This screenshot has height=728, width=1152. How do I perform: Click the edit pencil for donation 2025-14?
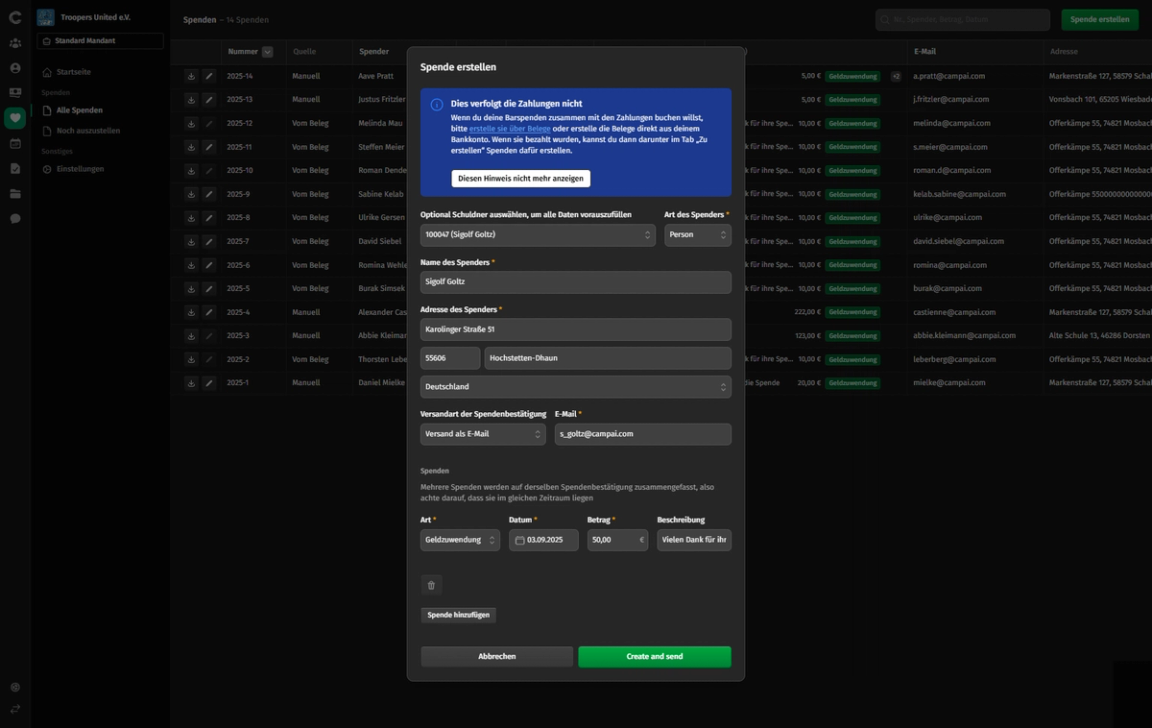coord(209,76)
